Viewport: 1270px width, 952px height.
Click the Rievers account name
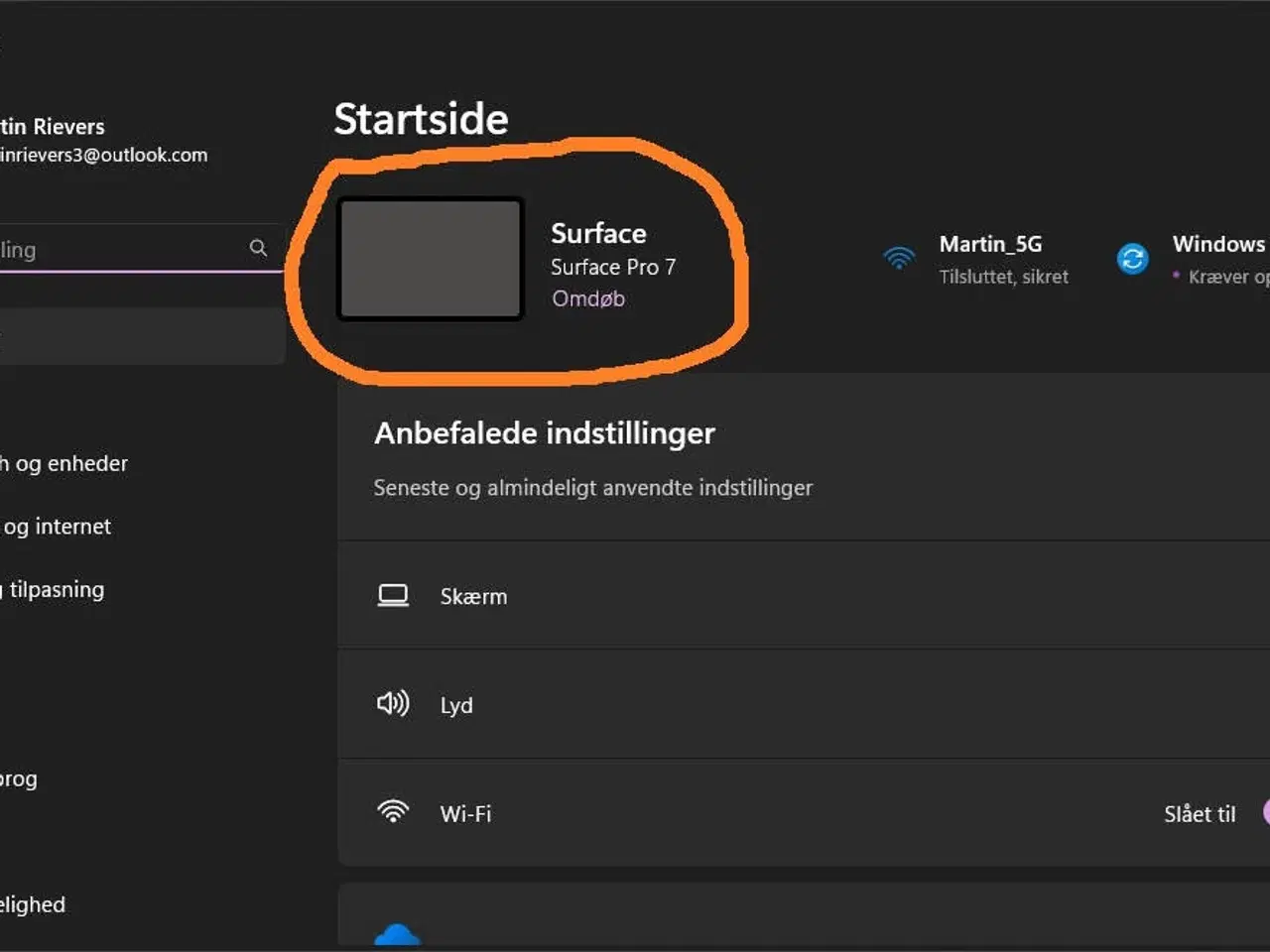pyautogui.click(x=53, y=126)
